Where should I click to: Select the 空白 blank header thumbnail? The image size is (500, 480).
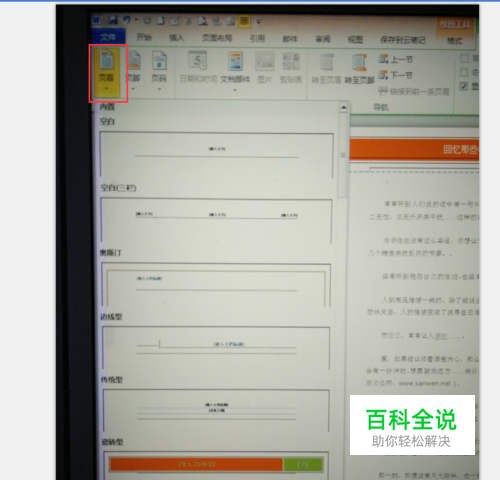coord(216,155)
